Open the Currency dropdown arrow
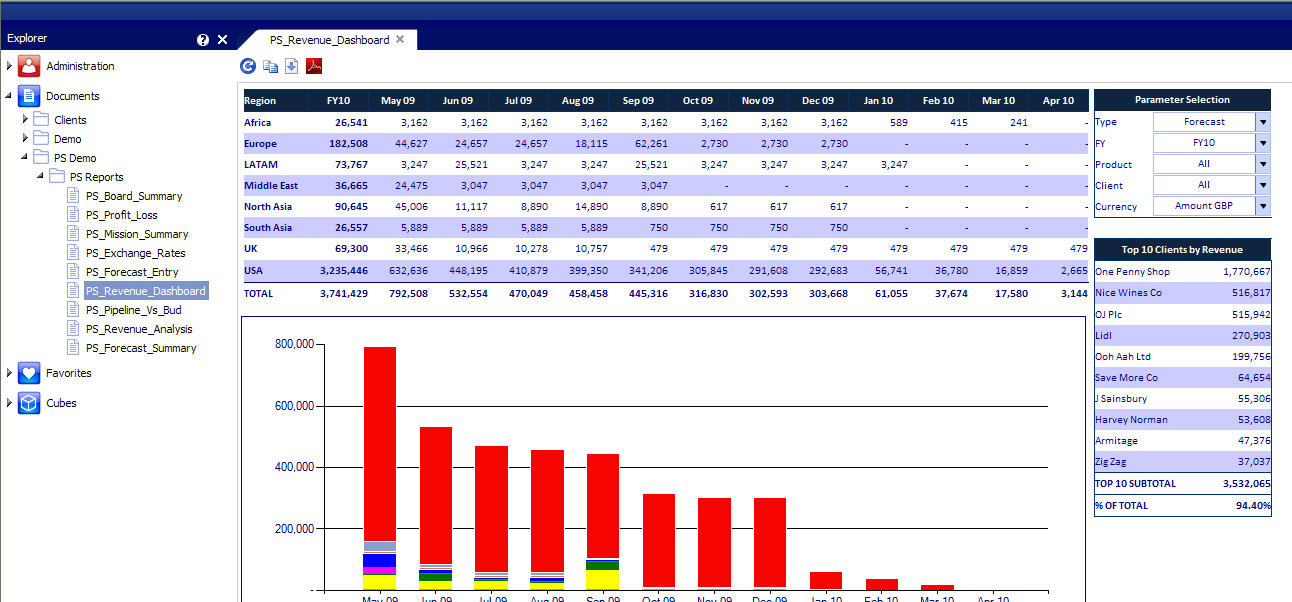This screenshot has height=602, width=1292. pyautogui.click(x=1263, y=206)
